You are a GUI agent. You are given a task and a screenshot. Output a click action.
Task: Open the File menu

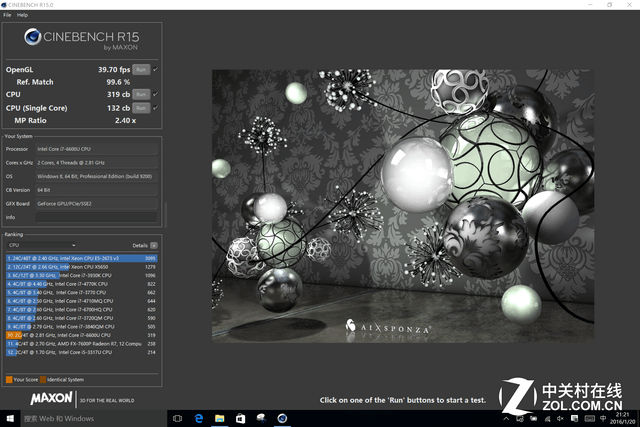coord(7,16)
